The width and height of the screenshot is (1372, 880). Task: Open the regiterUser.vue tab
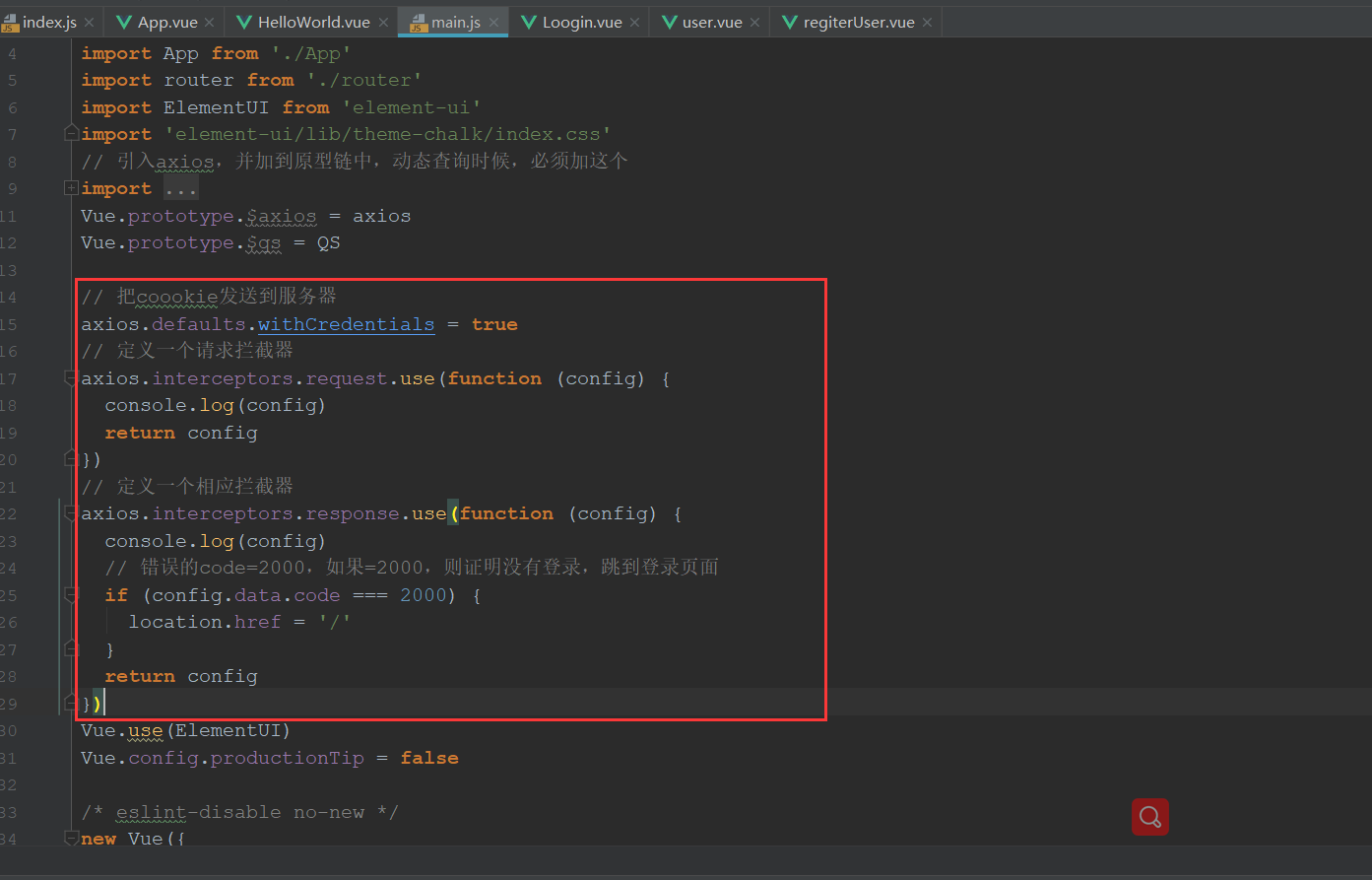(x=857, y=22)
